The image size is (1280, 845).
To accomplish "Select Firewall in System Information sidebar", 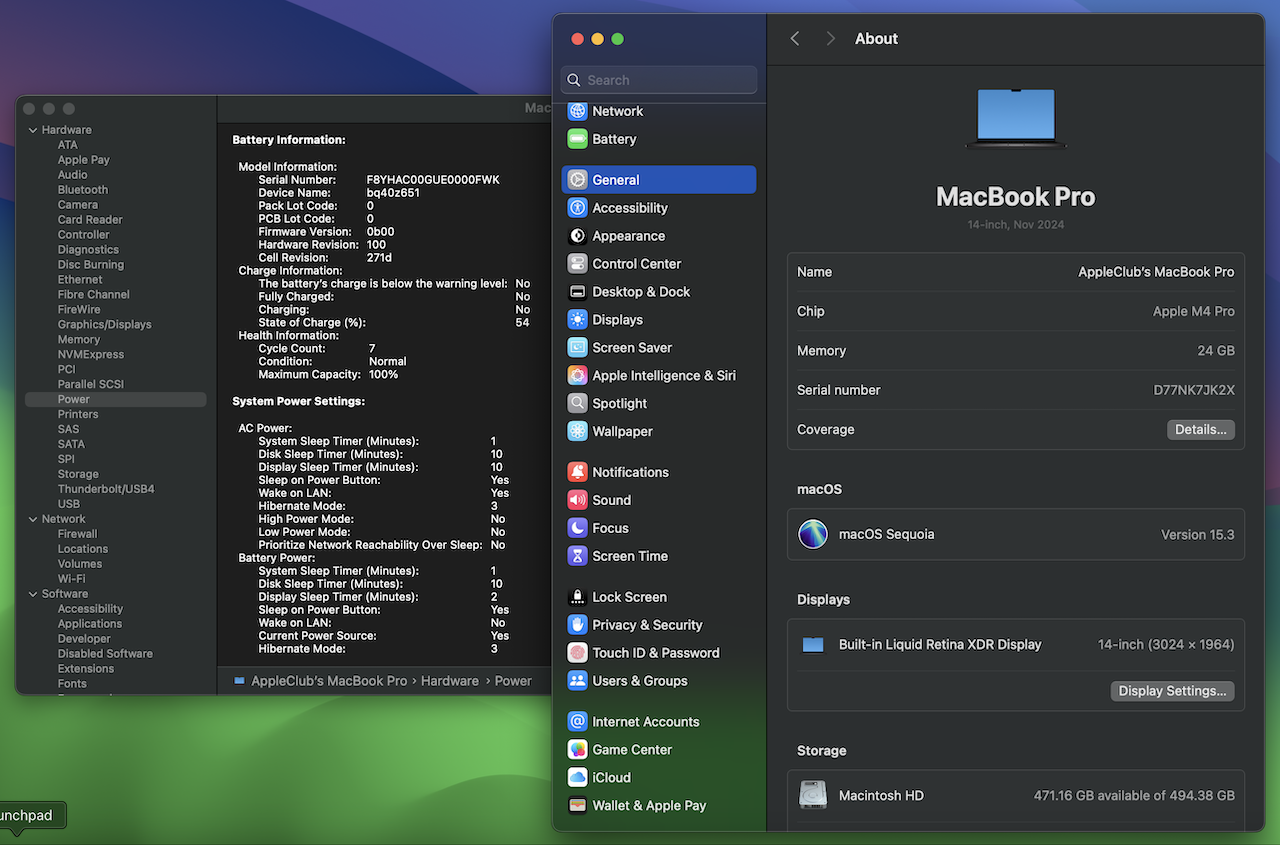I will click(77, 534).
